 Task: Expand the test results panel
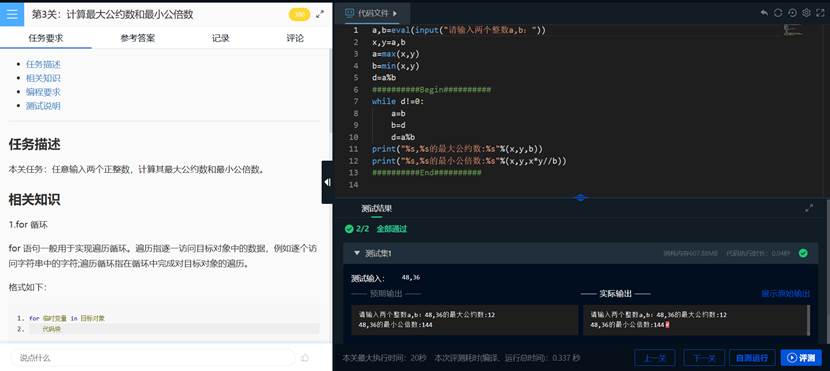[x=809, y=209]
